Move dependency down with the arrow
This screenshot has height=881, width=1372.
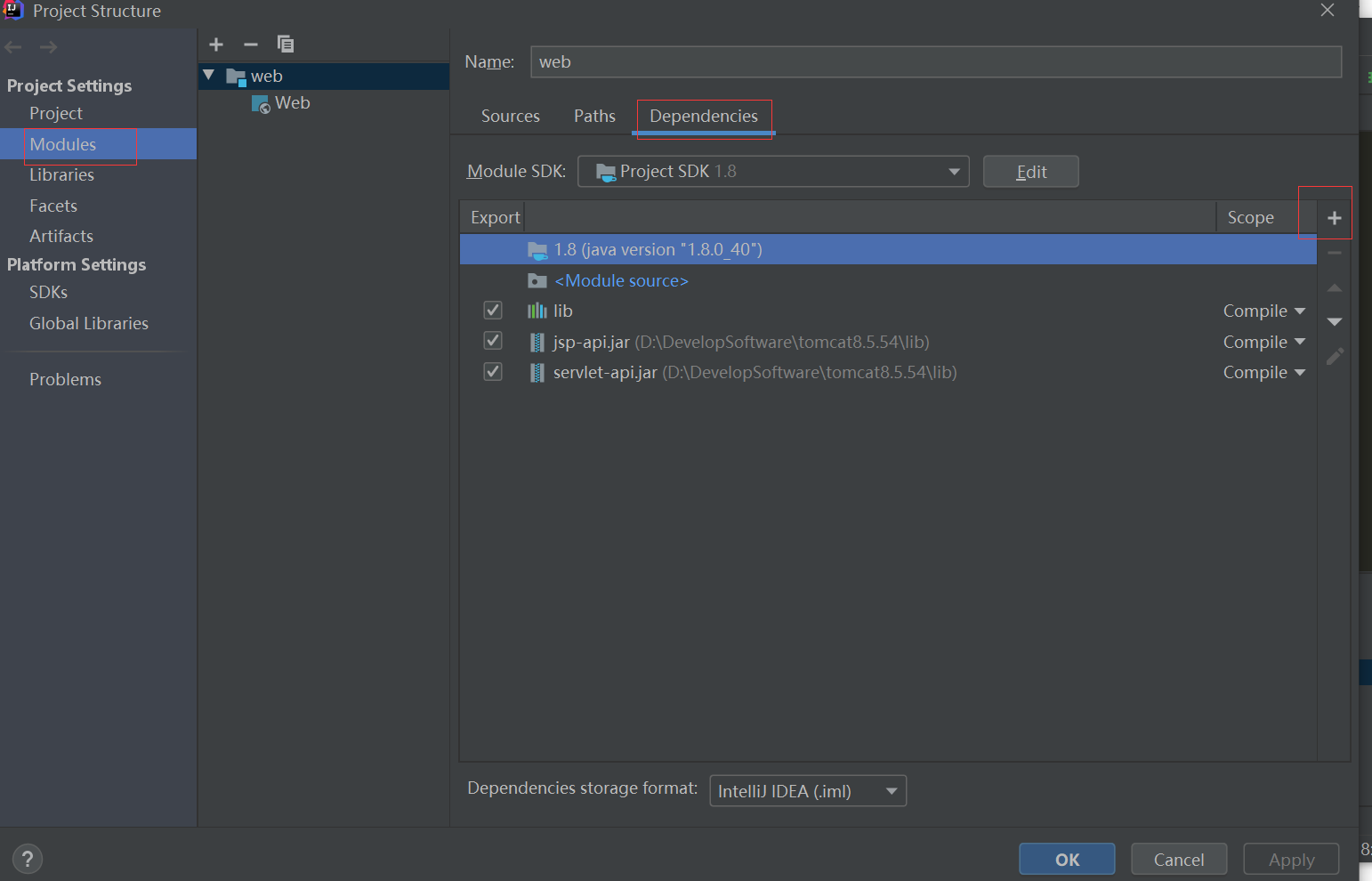click(1335, 321)
